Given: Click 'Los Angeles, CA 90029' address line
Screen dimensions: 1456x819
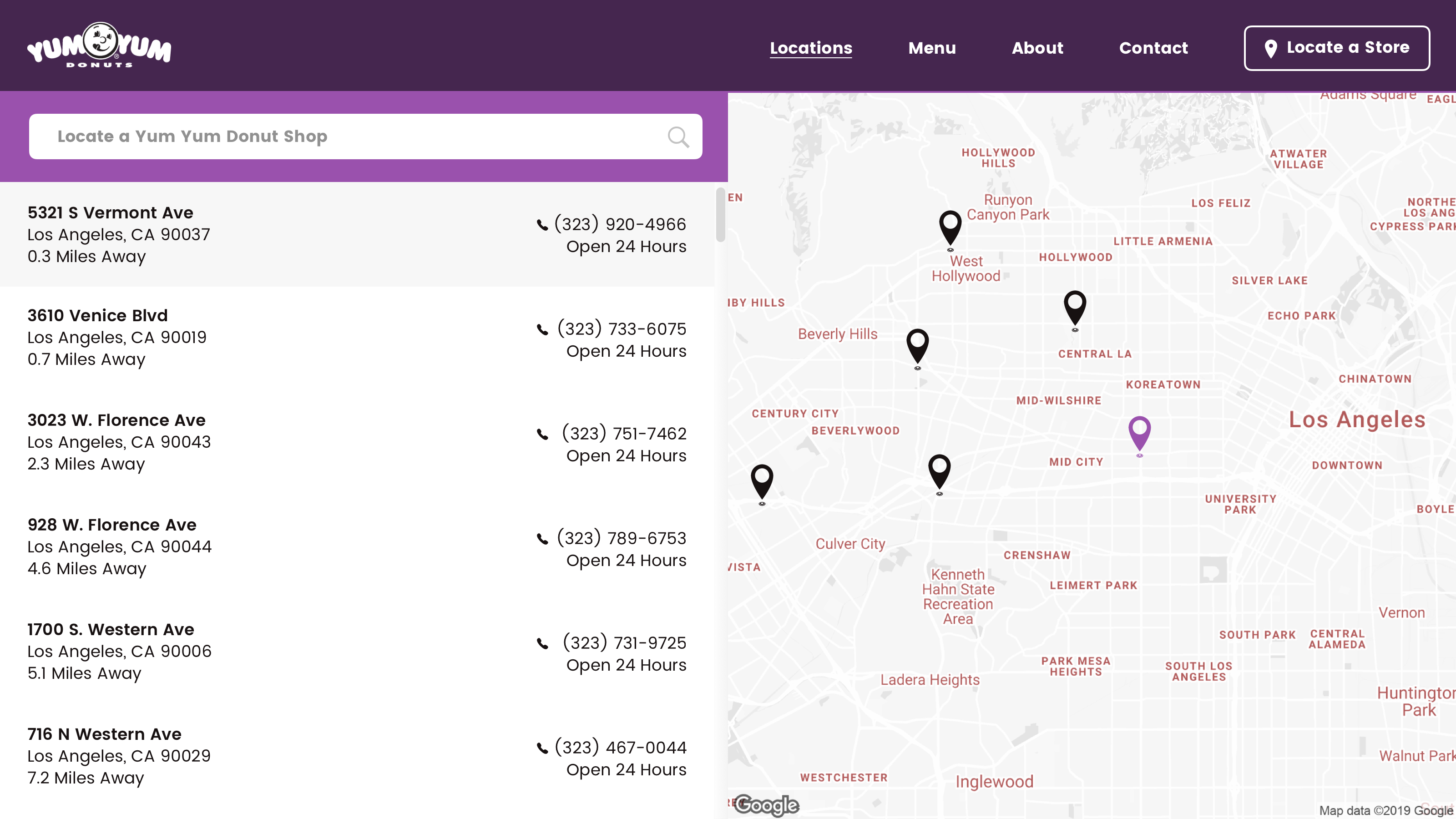Looking at the screenshot, I should 119,756.
